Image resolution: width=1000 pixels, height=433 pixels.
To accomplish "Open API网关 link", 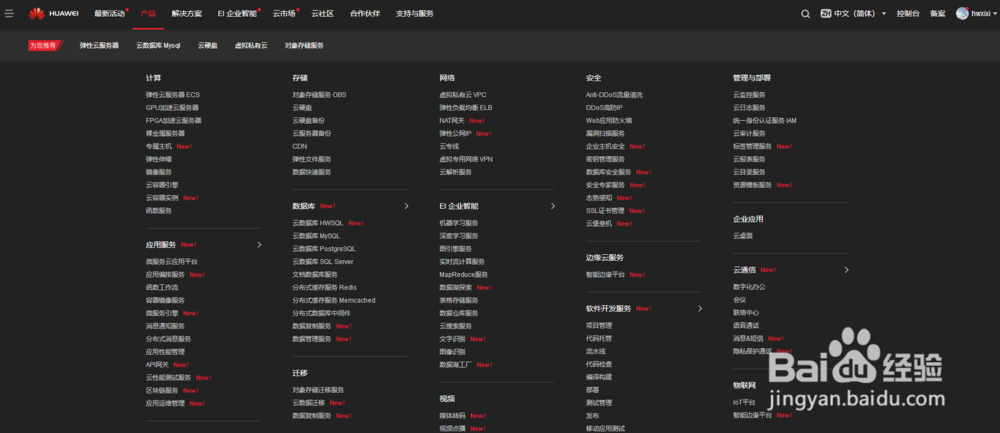I will [157, 365].
